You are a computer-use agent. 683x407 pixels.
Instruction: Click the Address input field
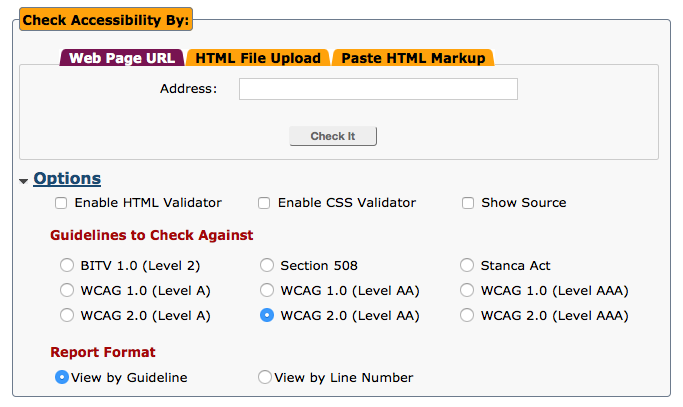click(x=378, y=90)
